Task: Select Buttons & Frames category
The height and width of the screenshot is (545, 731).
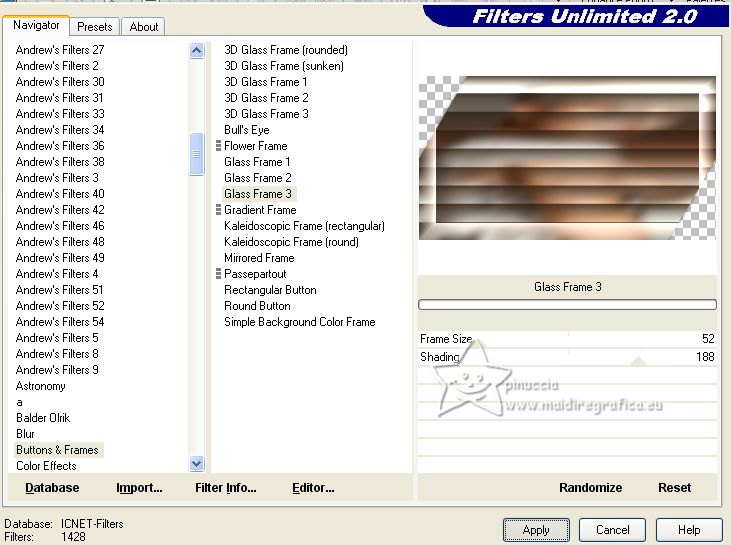Action: click(57, 450)
